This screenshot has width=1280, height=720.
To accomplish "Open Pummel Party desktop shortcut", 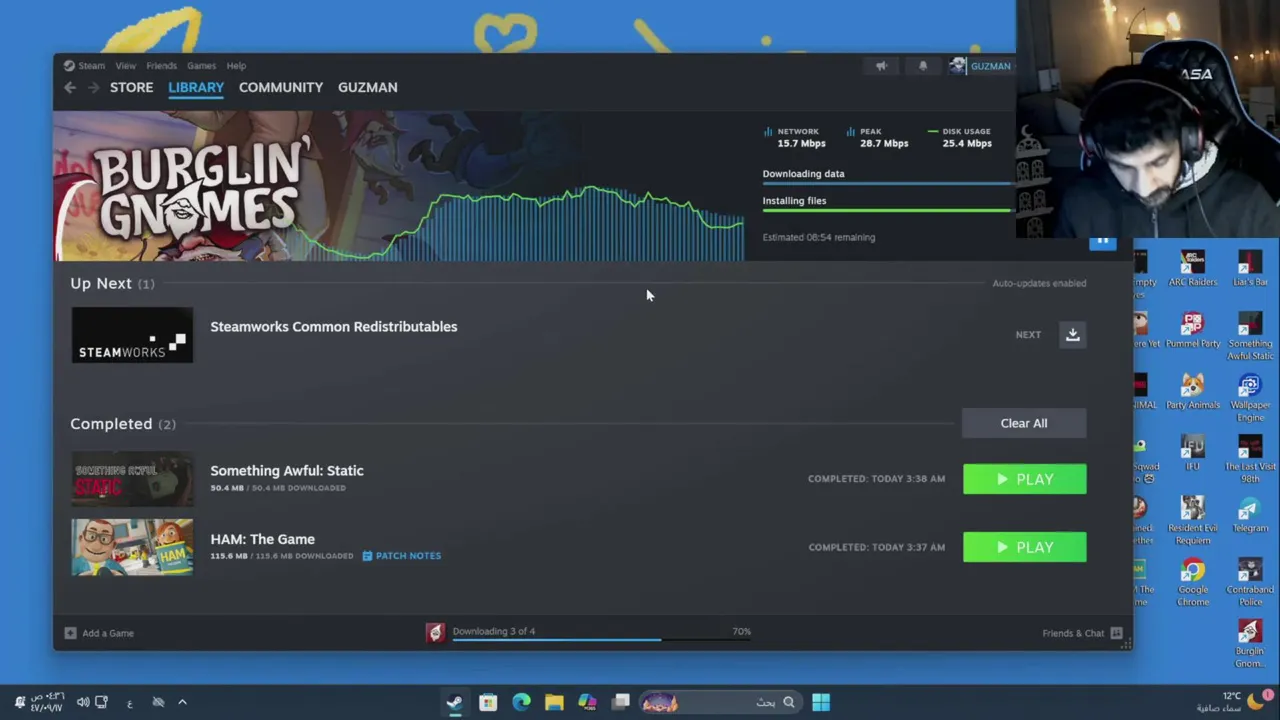I will [1192, 331].
